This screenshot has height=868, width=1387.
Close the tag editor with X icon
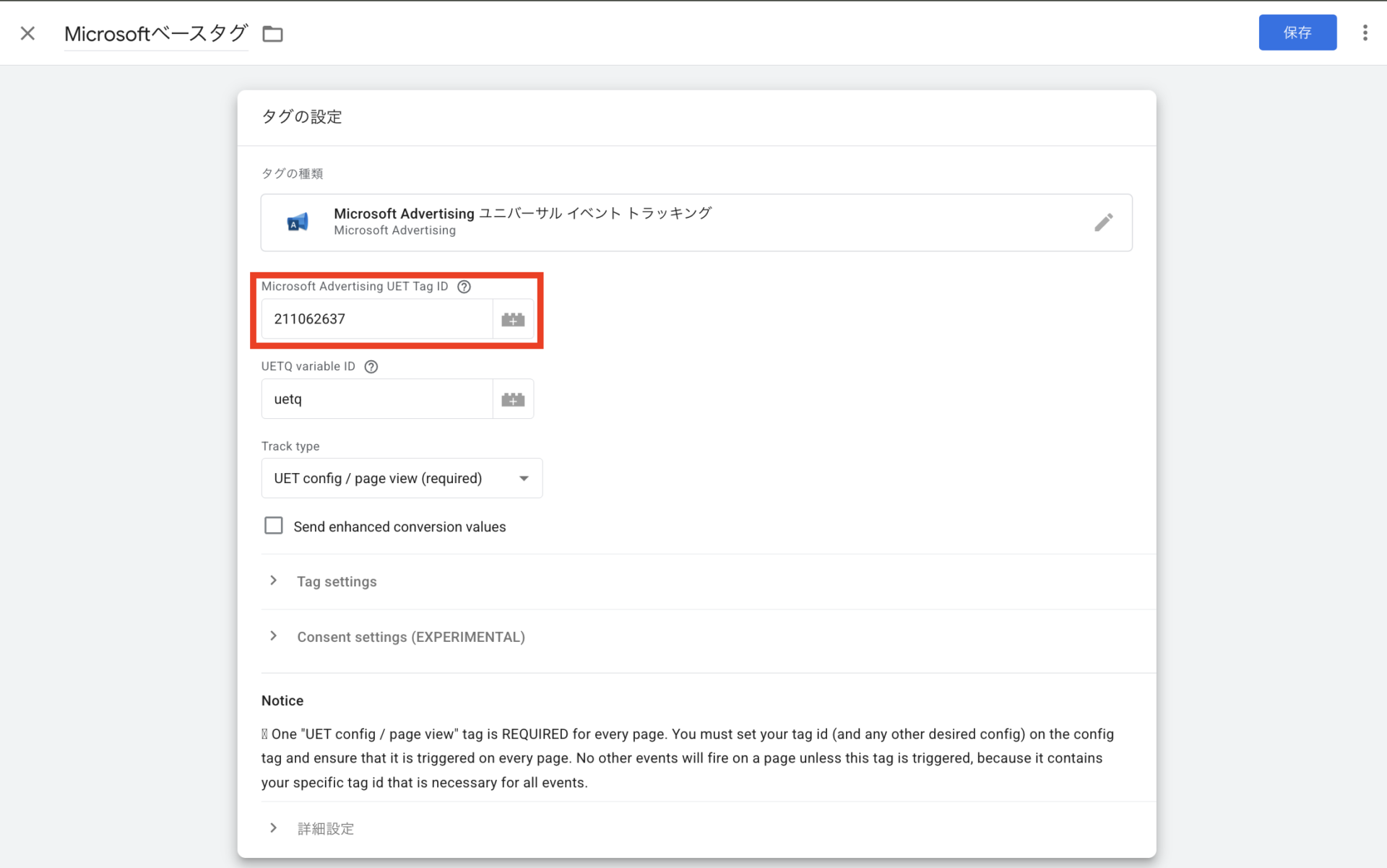(x=27, y=33)
